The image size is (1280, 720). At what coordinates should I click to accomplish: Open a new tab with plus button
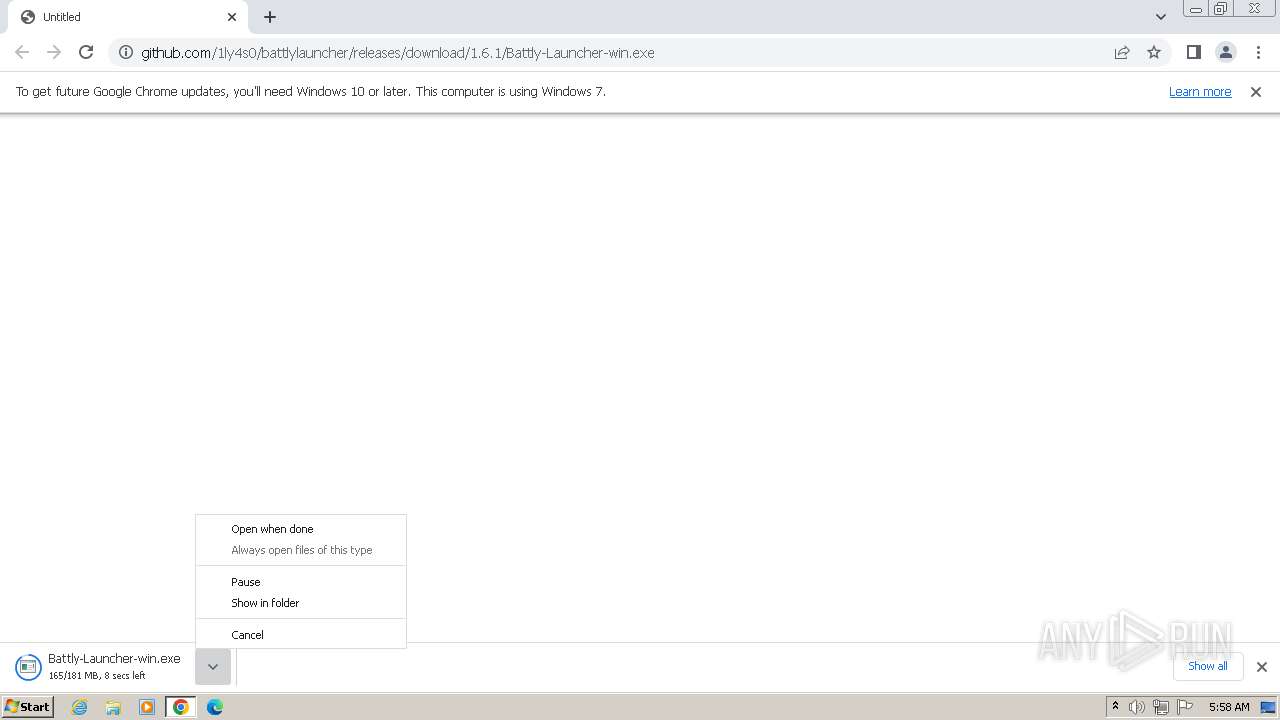click(x=270, y=17)
